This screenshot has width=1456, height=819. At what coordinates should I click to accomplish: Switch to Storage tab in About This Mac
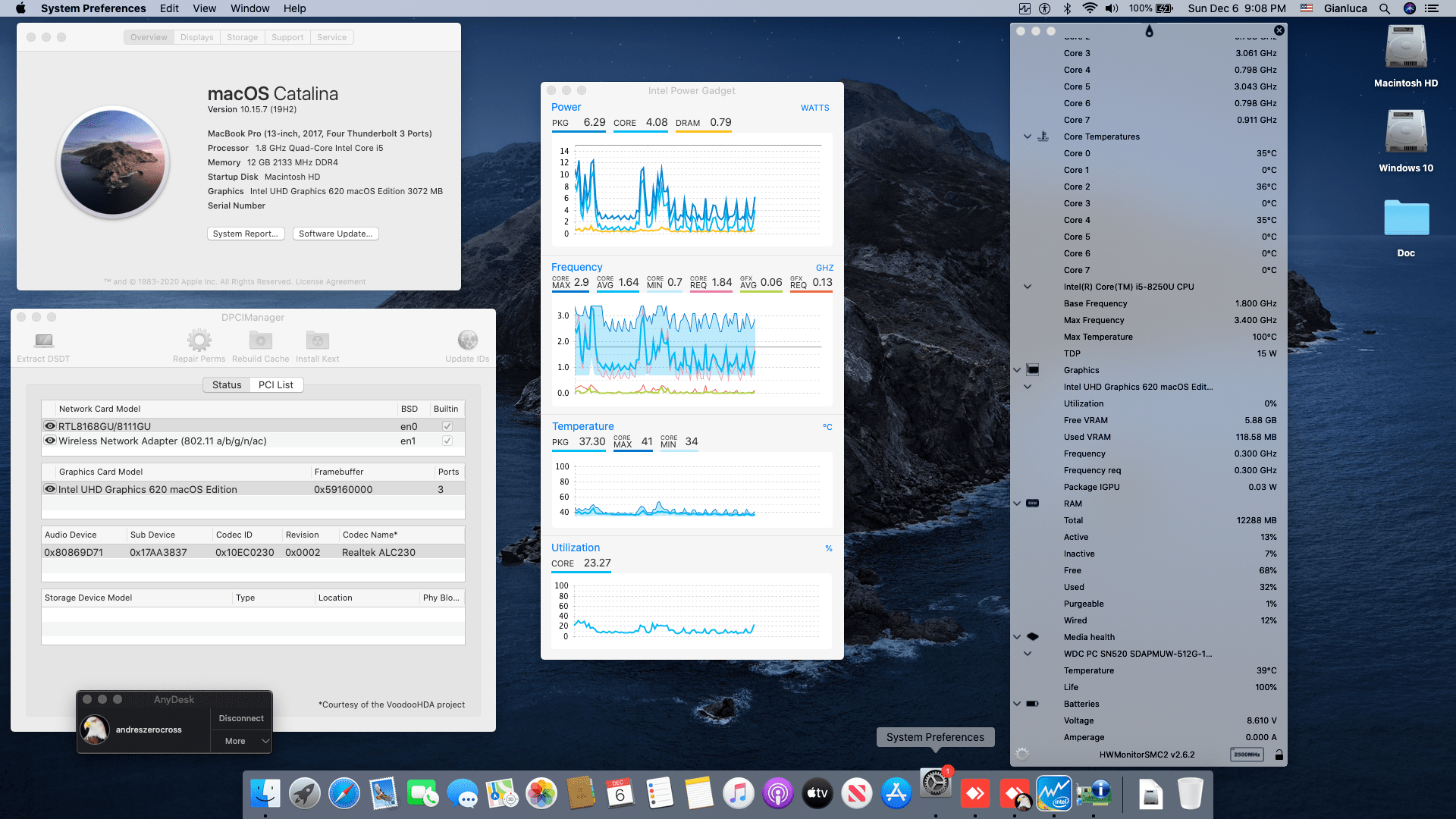pyautogui.click(x=242, y=37)
